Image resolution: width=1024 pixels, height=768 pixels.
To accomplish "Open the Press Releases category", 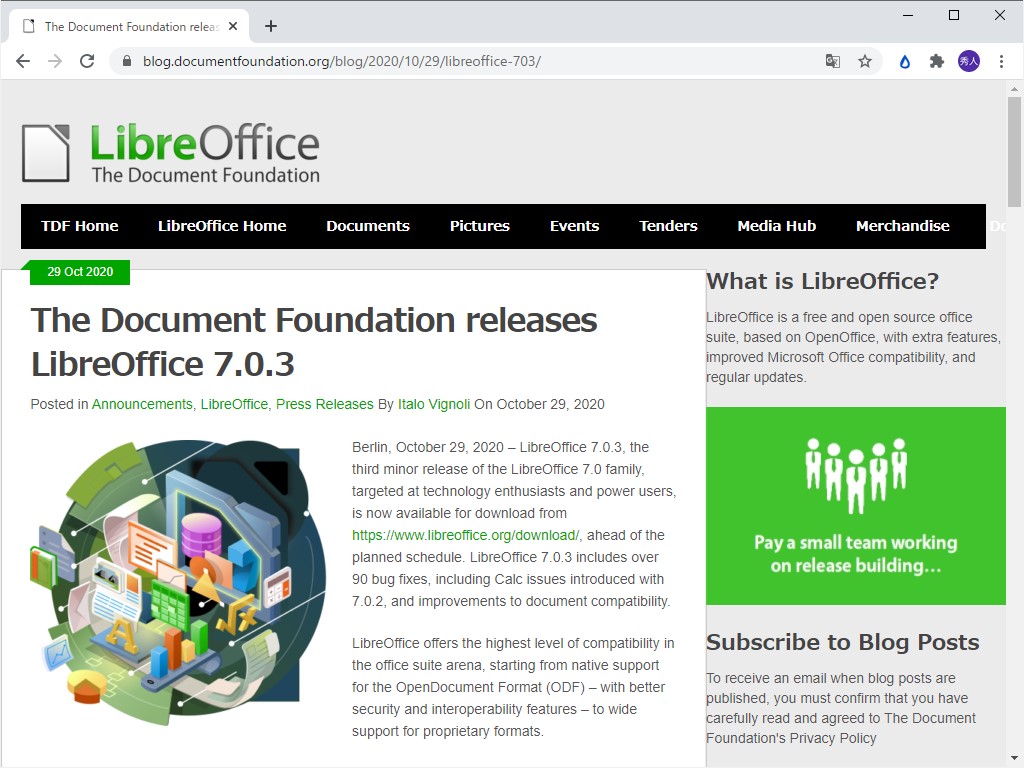I will pos(324,404).
